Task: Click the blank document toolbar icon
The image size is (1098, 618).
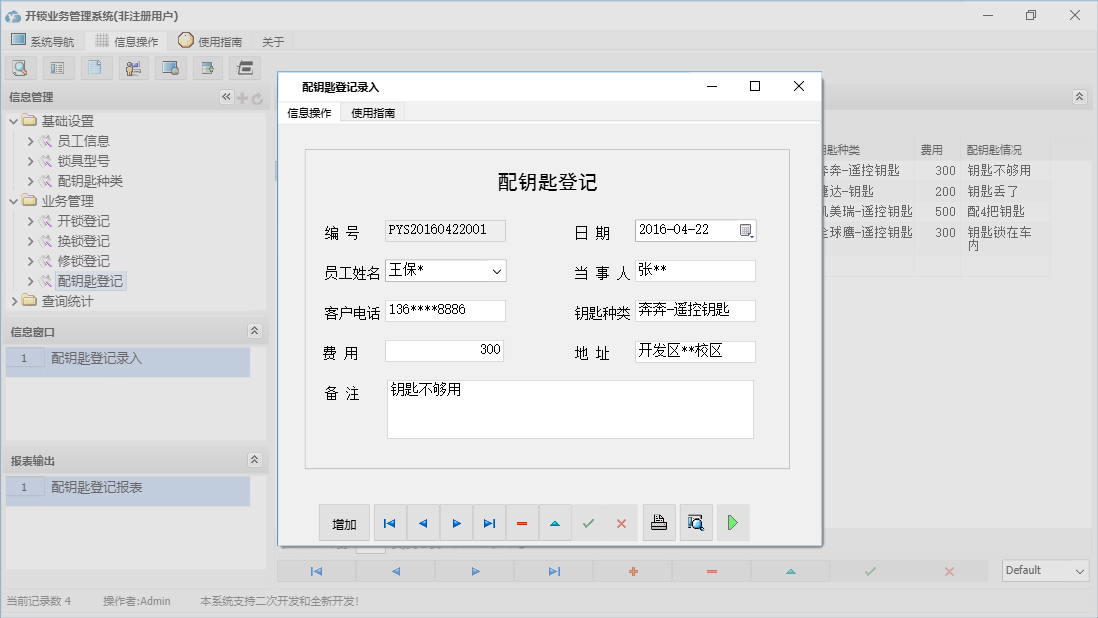Action: (94, 67)
